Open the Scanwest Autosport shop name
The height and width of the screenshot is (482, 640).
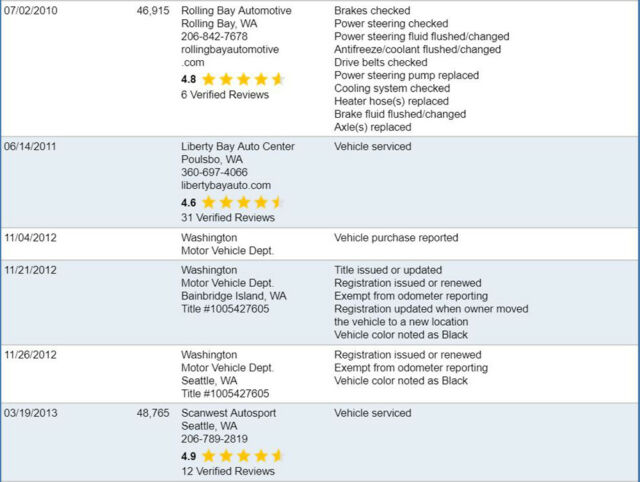pyautogui.click(x=229, y=413)
